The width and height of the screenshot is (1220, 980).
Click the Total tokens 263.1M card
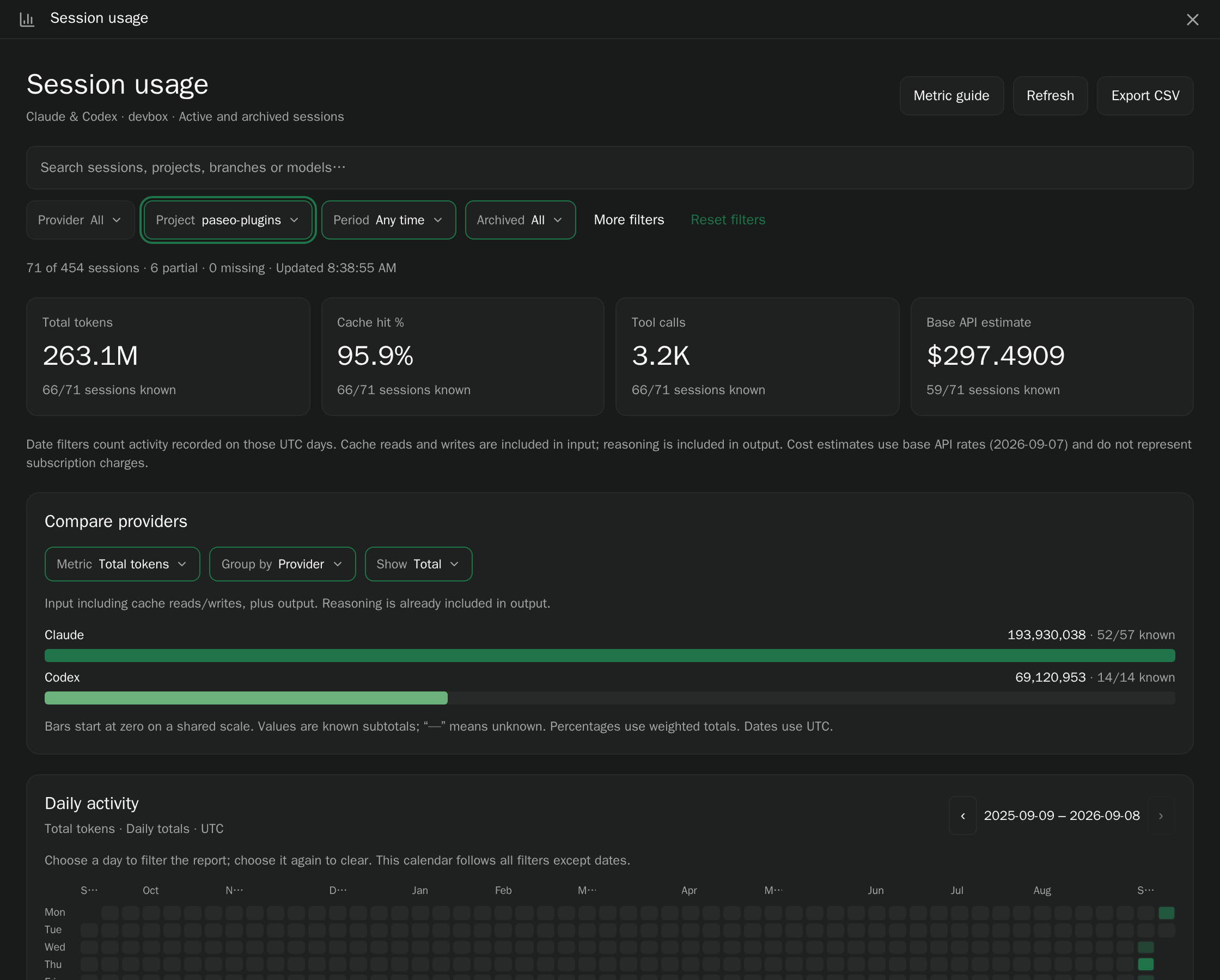[x=168, y=357]
